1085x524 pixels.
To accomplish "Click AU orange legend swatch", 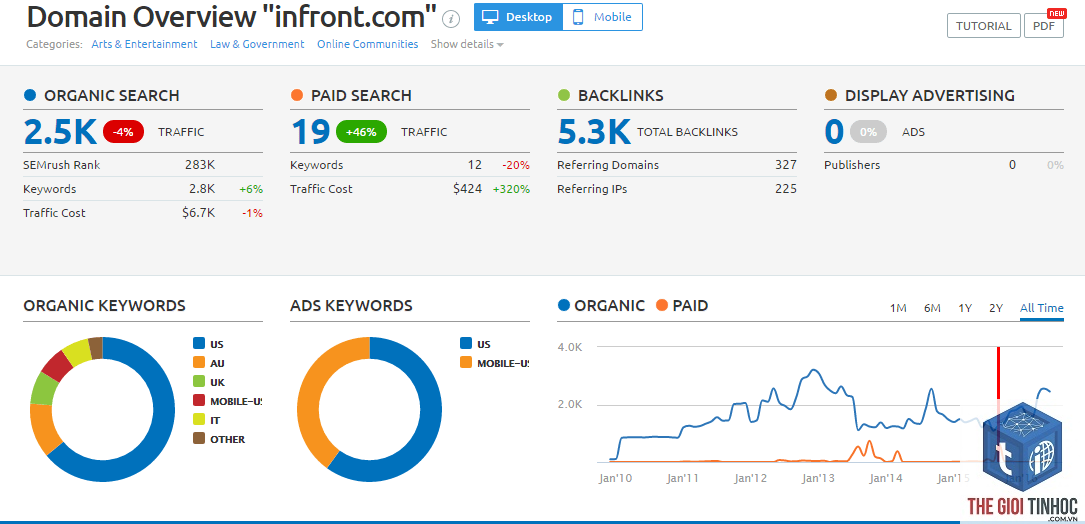I will click(x=199, y=363).
